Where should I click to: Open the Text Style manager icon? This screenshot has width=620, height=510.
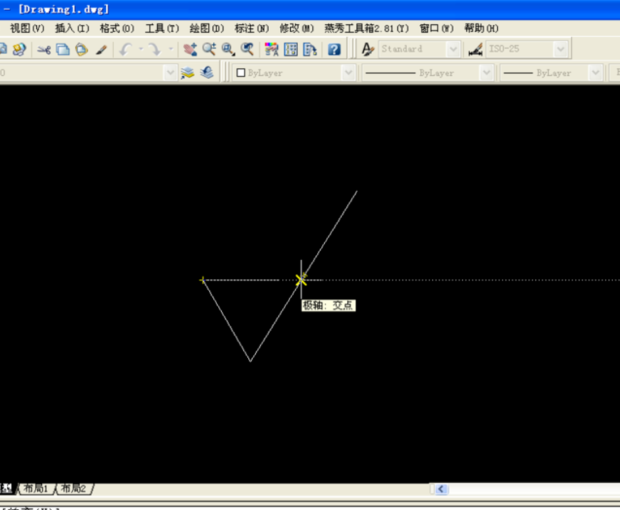(x=368, y=49)
